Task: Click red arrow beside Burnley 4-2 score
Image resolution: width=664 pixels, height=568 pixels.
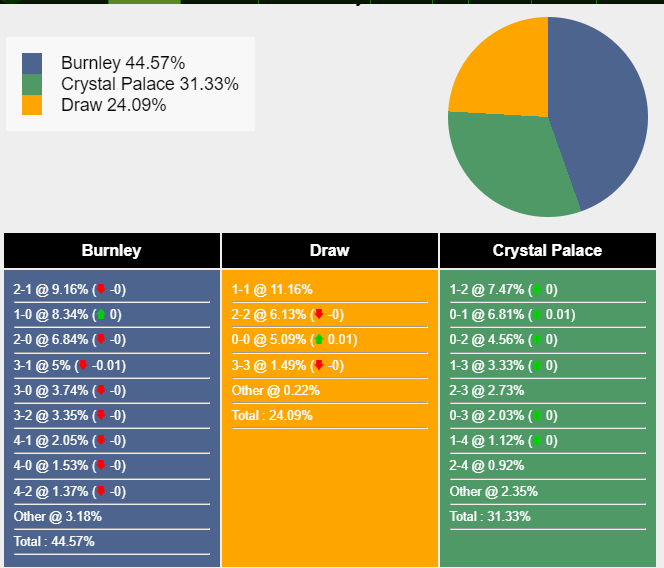Action: click(x=101, y=491)
